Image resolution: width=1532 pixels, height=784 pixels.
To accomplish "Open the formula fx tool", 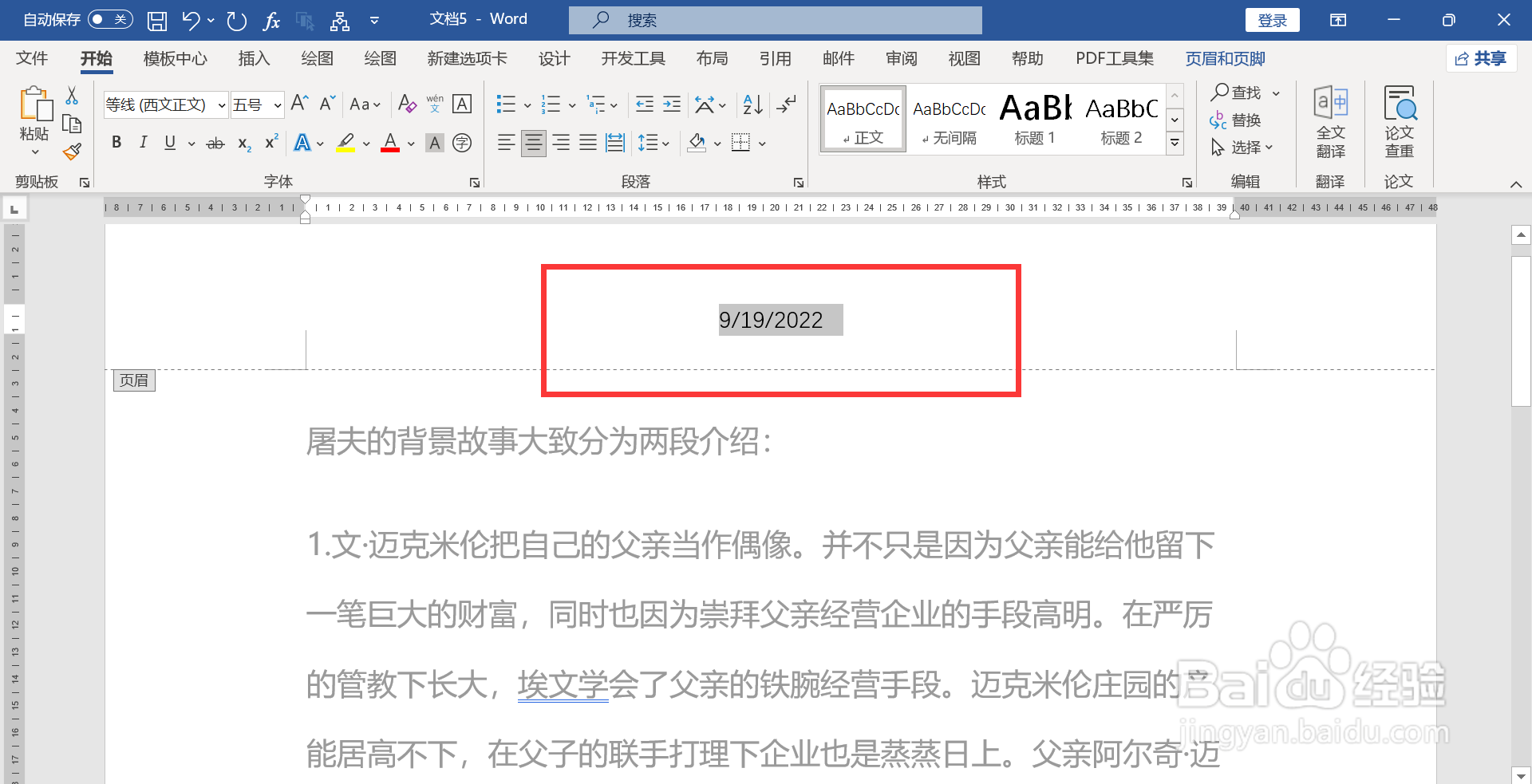I will point(271,21).
